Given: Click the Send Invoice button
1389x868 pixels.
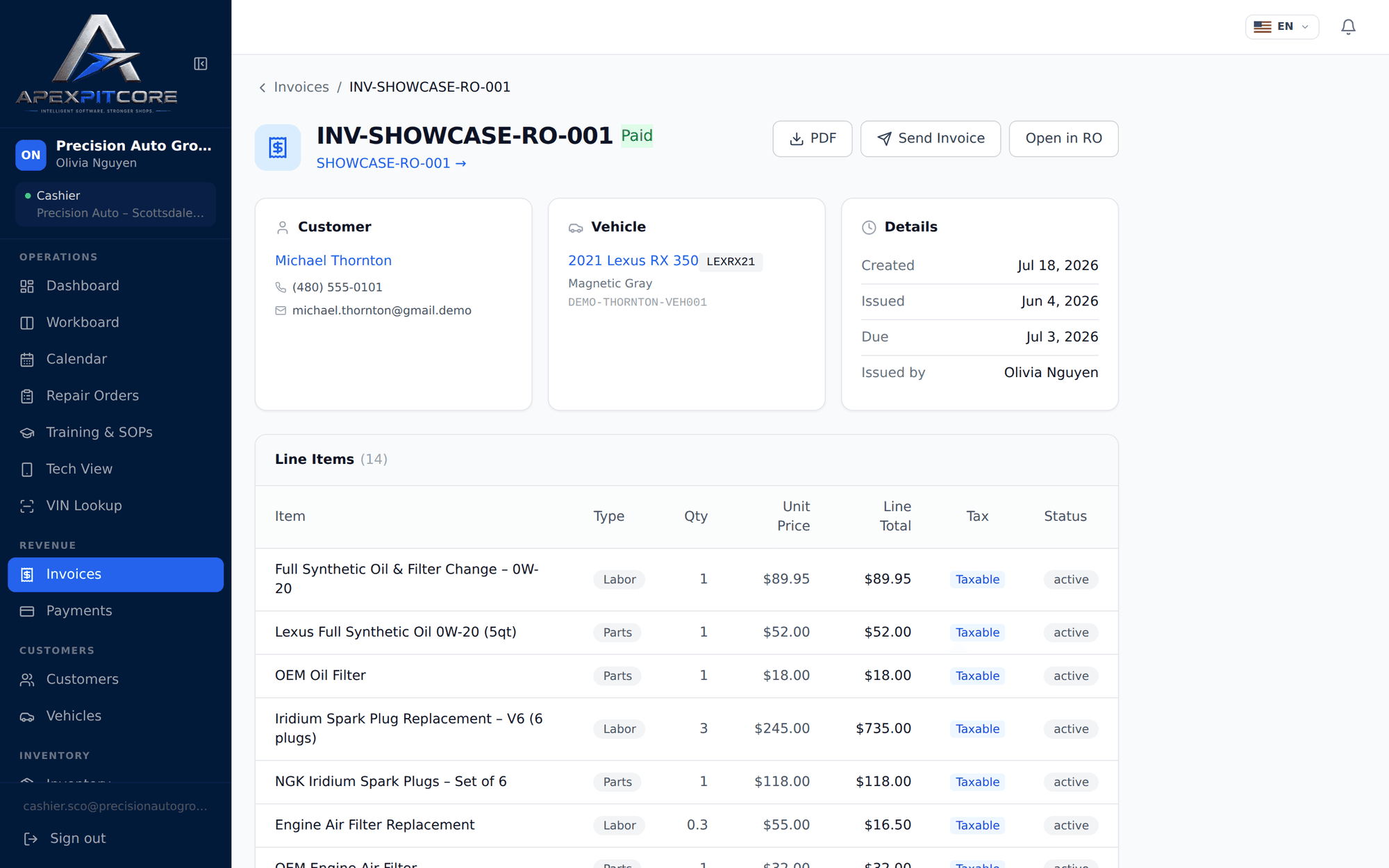Looking at the screenshot, I should [931, 138].
